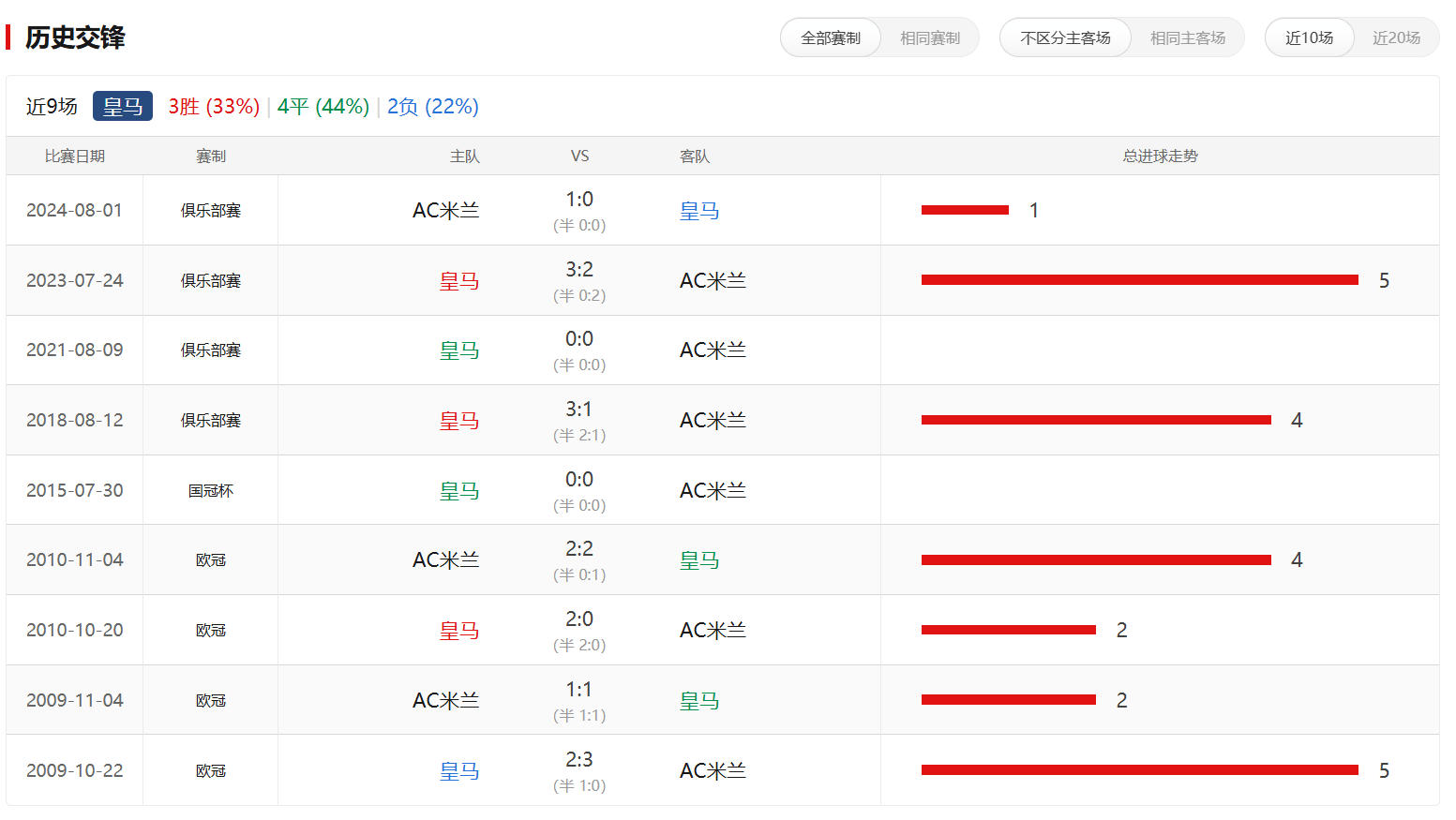Click the 总进球走势 column header
1456x820 pixels.
click(x=1161, y=156)
